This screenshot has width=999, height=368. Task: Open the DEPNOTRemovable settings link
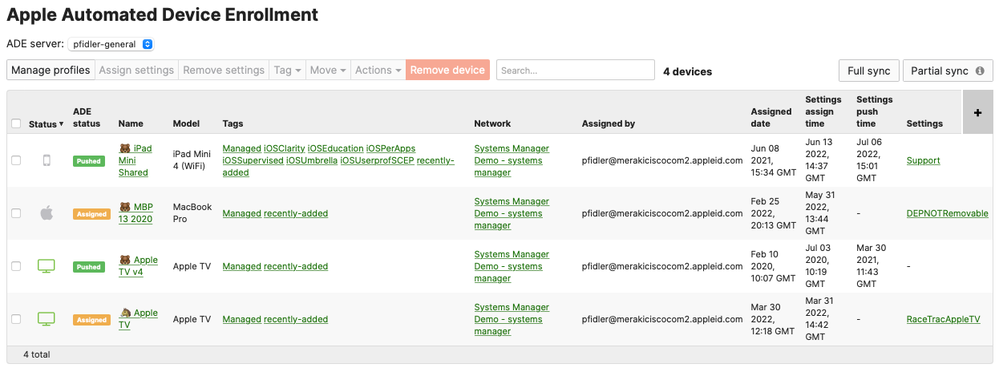(x=947, y=213)
